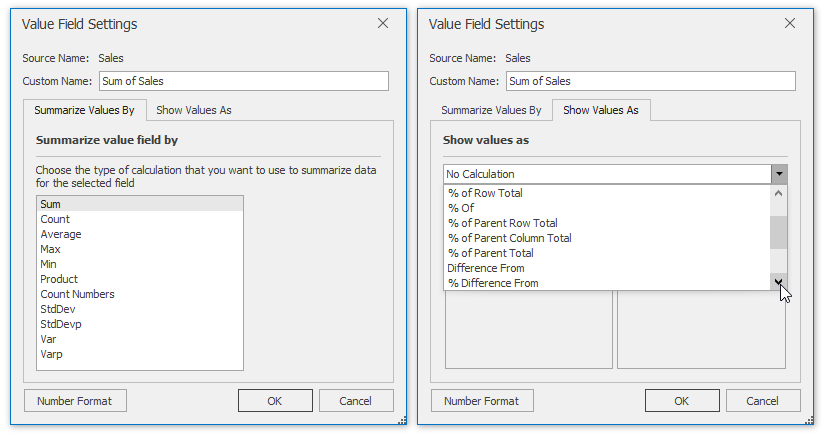The height and width of the screenshot is (437, 825).
Task: Choose Average as the calculation type
Action: [61, 234]
